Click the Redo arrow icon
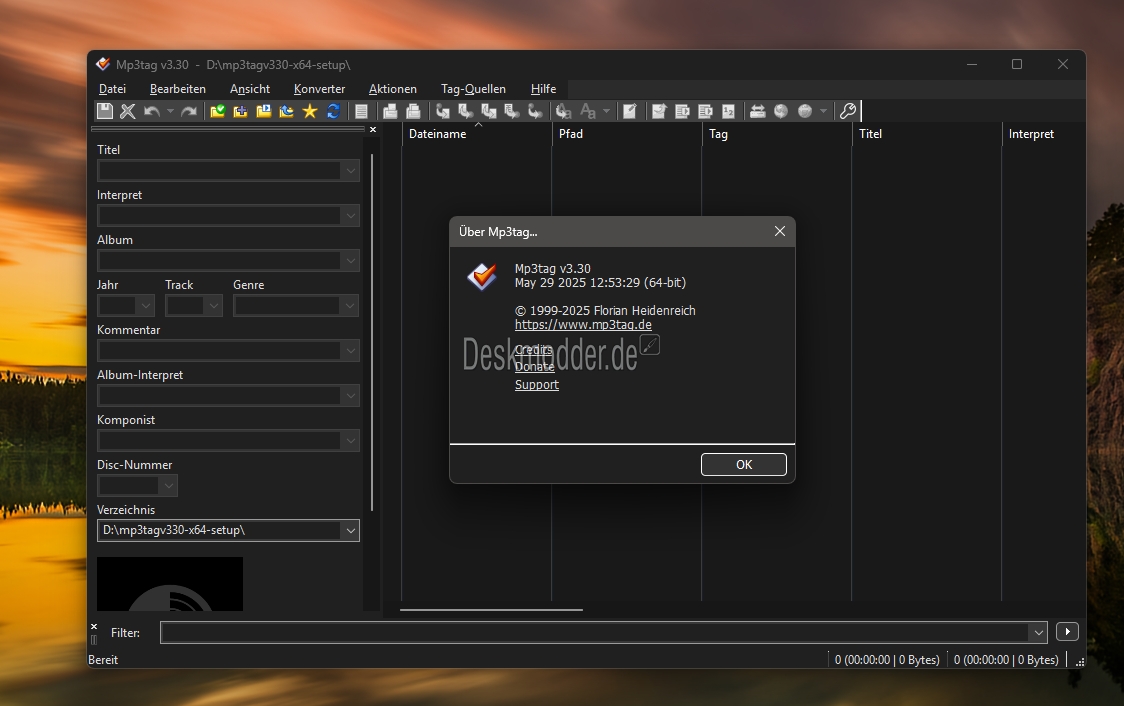Screen dimensions: 1124x706 tap(189, 111)
